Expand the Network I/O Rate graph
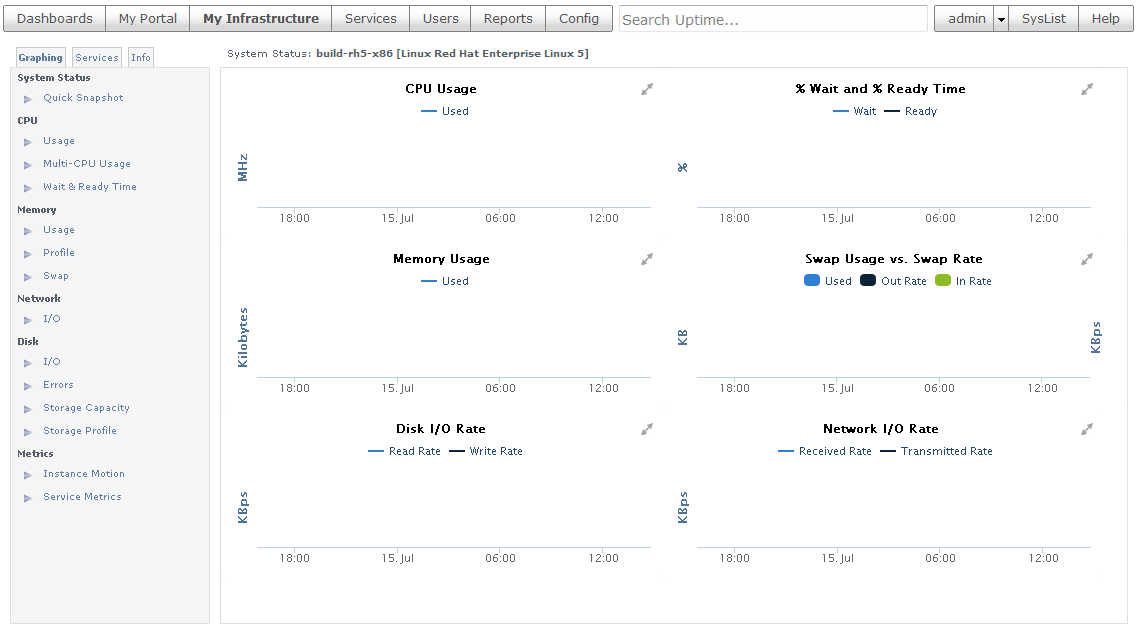This screenshot has width=1138, height=634. (1087, 430)
